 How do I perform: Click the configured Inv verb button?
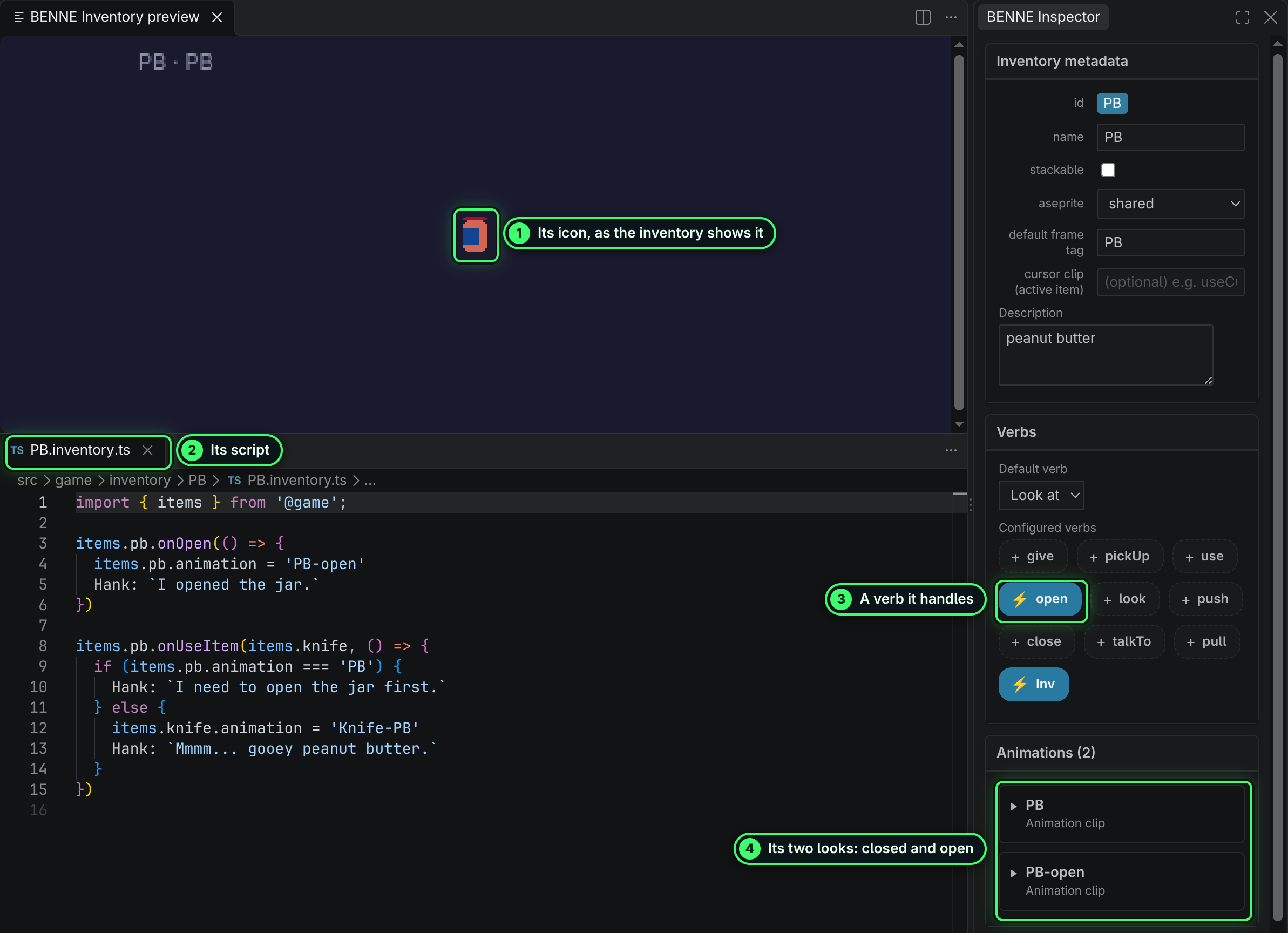point(1034,684)
